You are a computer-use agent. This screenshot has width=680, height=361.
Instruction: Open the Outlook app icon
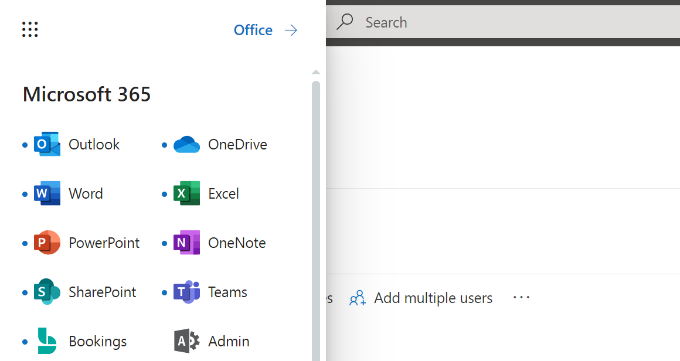coord(47,144)
